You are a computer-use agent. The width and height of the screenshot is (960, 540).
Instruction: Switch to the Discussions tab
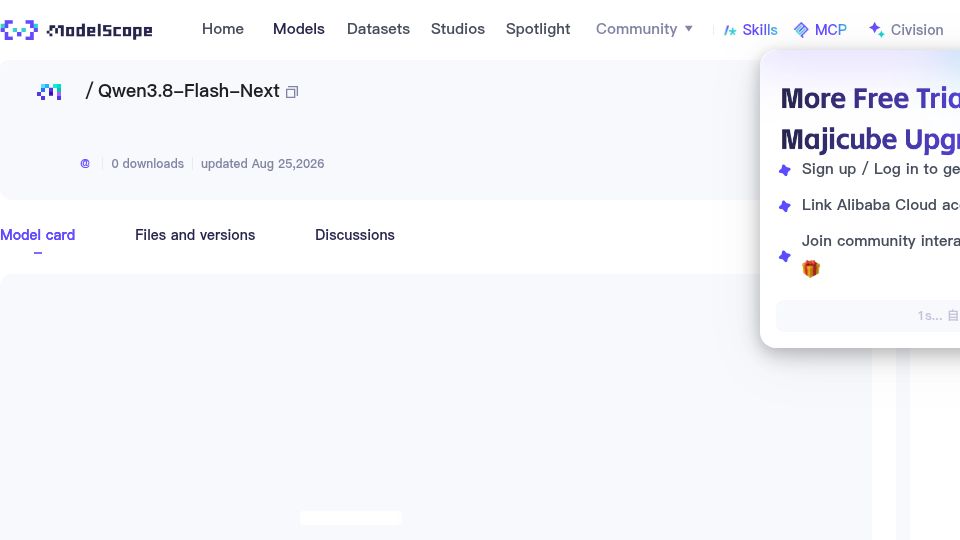click(x=354, y=235)
